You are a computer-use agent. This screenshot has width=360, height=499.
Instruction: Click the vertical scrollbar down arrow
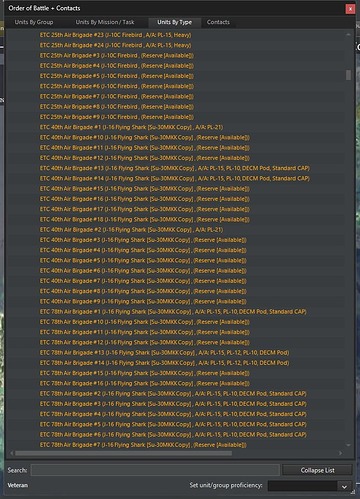(x=348, y=445)
